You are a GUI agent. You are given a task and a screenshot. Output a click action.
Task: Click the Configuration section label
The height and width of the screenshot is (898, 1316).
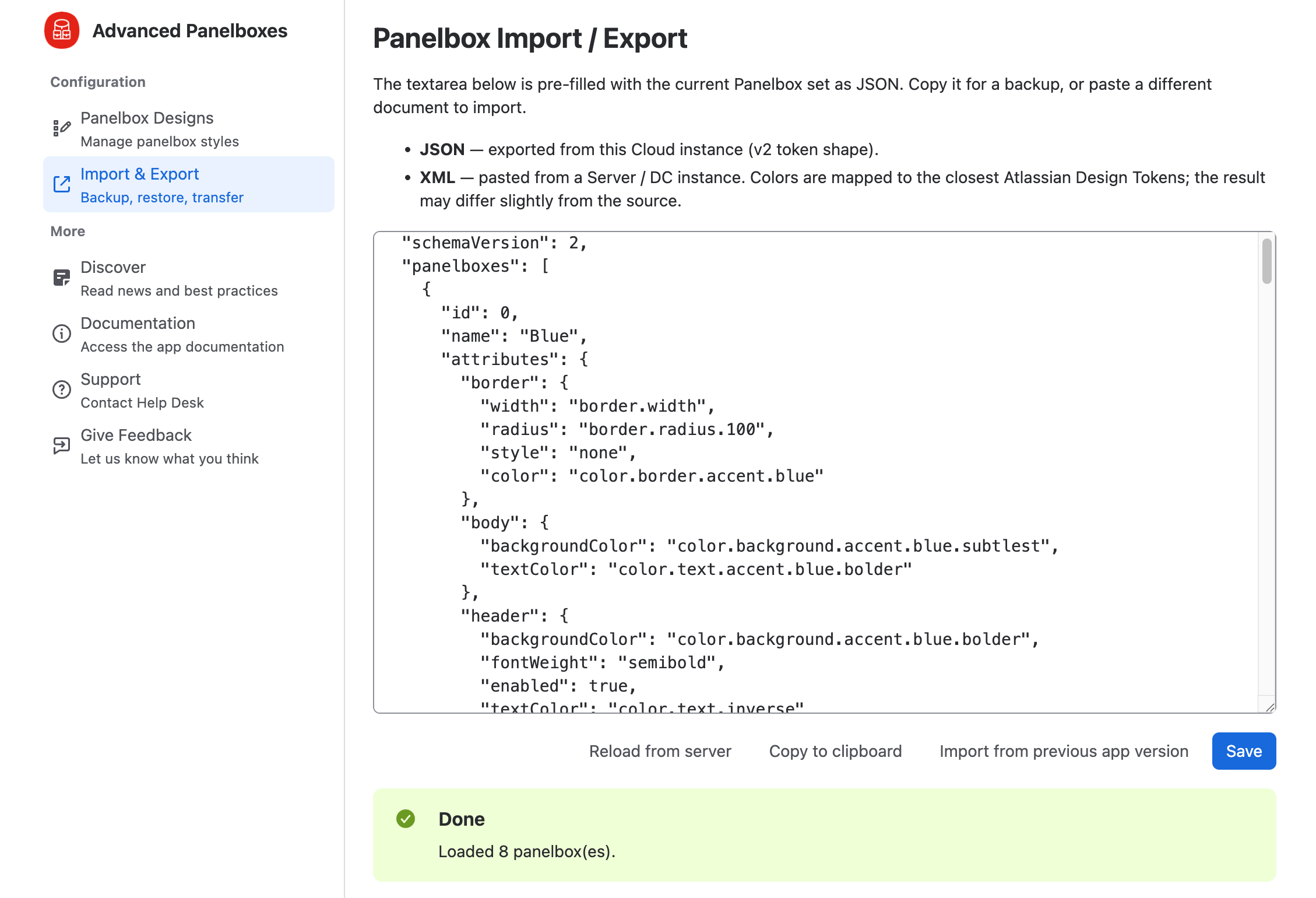tap(98, 82)
